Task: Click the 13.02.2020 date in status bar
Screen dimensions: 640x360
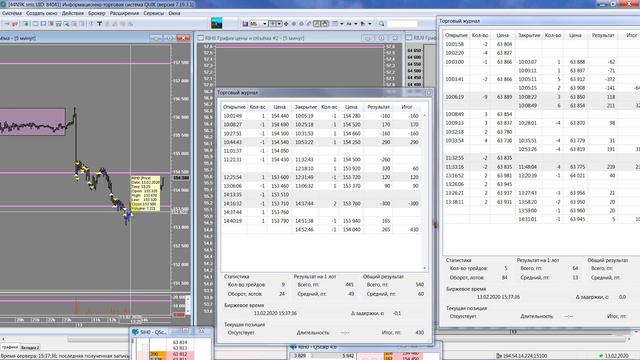Action: (x=617, y=356)
